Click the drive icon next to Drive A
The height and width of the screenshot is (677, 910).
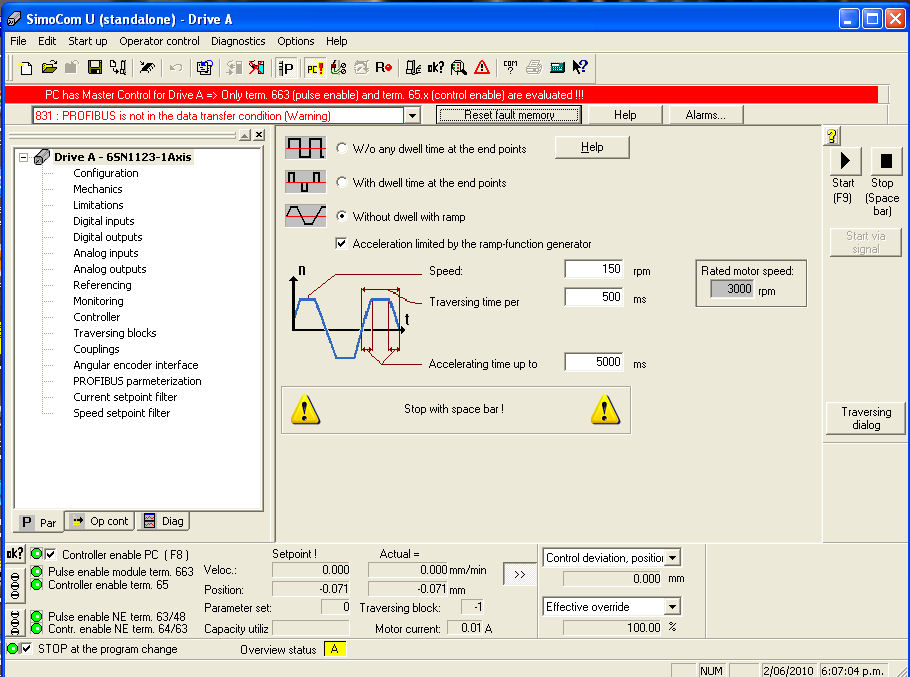[x=41, y=157]
